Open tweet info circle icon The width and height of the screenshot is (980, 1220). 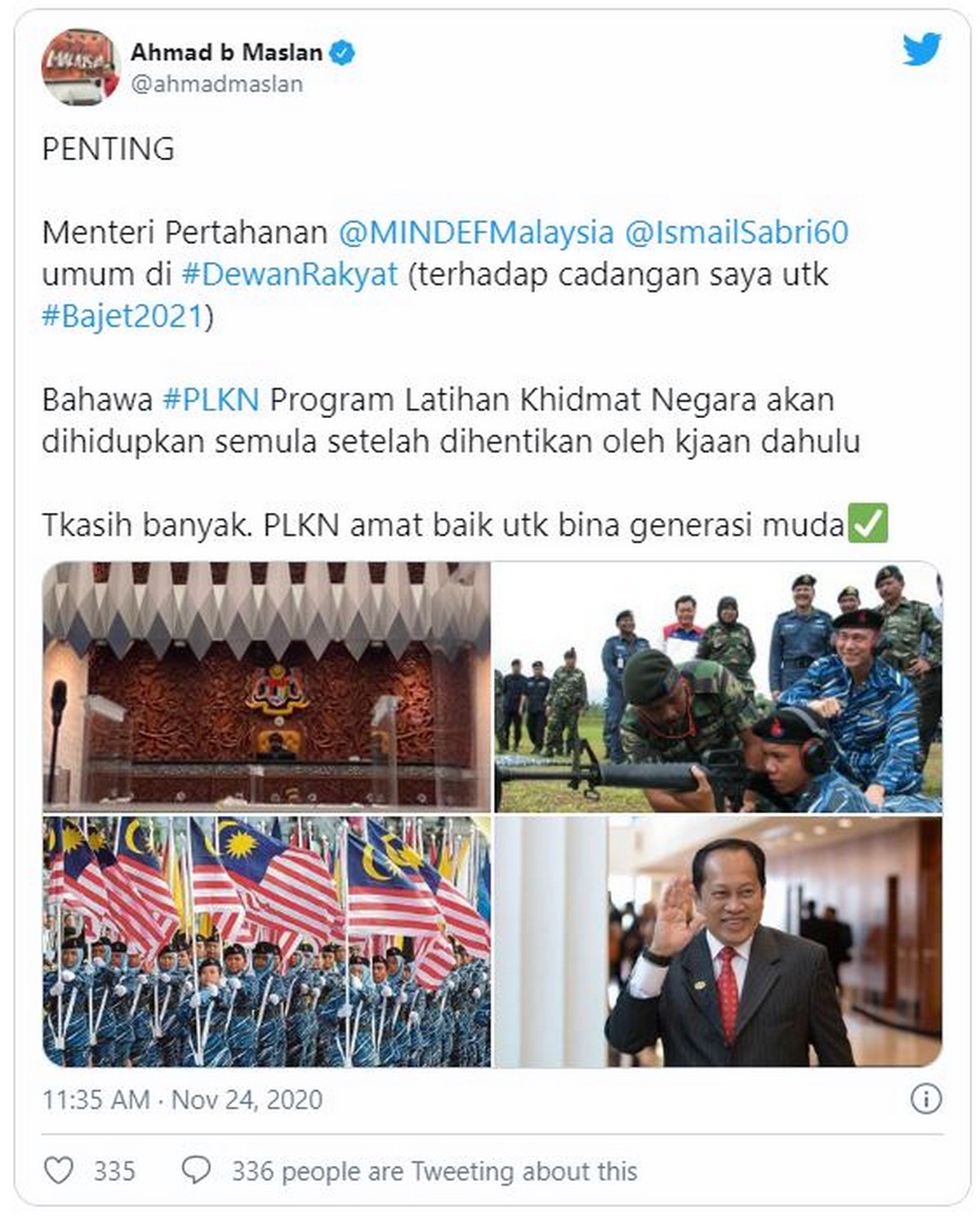925,1098
